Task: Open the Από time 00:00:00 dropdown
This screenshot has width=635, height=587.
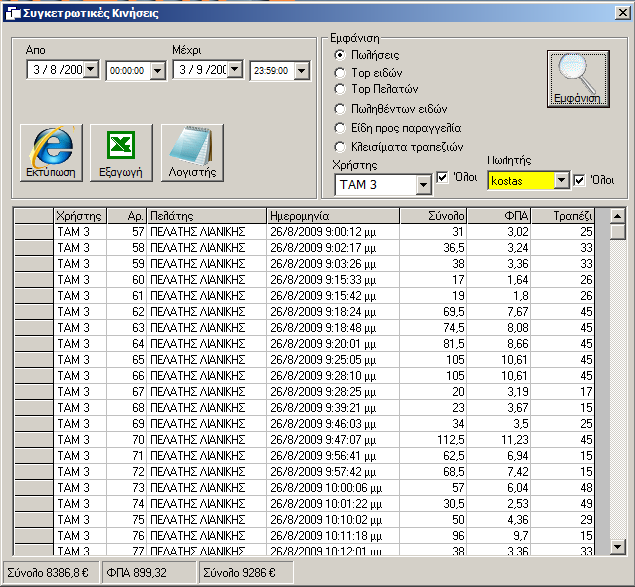Action: point(158,71)
